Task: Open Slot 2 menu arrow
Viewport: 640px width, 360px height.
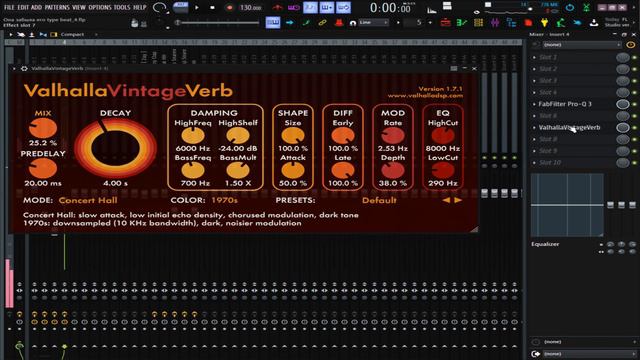Action: pyautogui.click(x=534, y=69)
